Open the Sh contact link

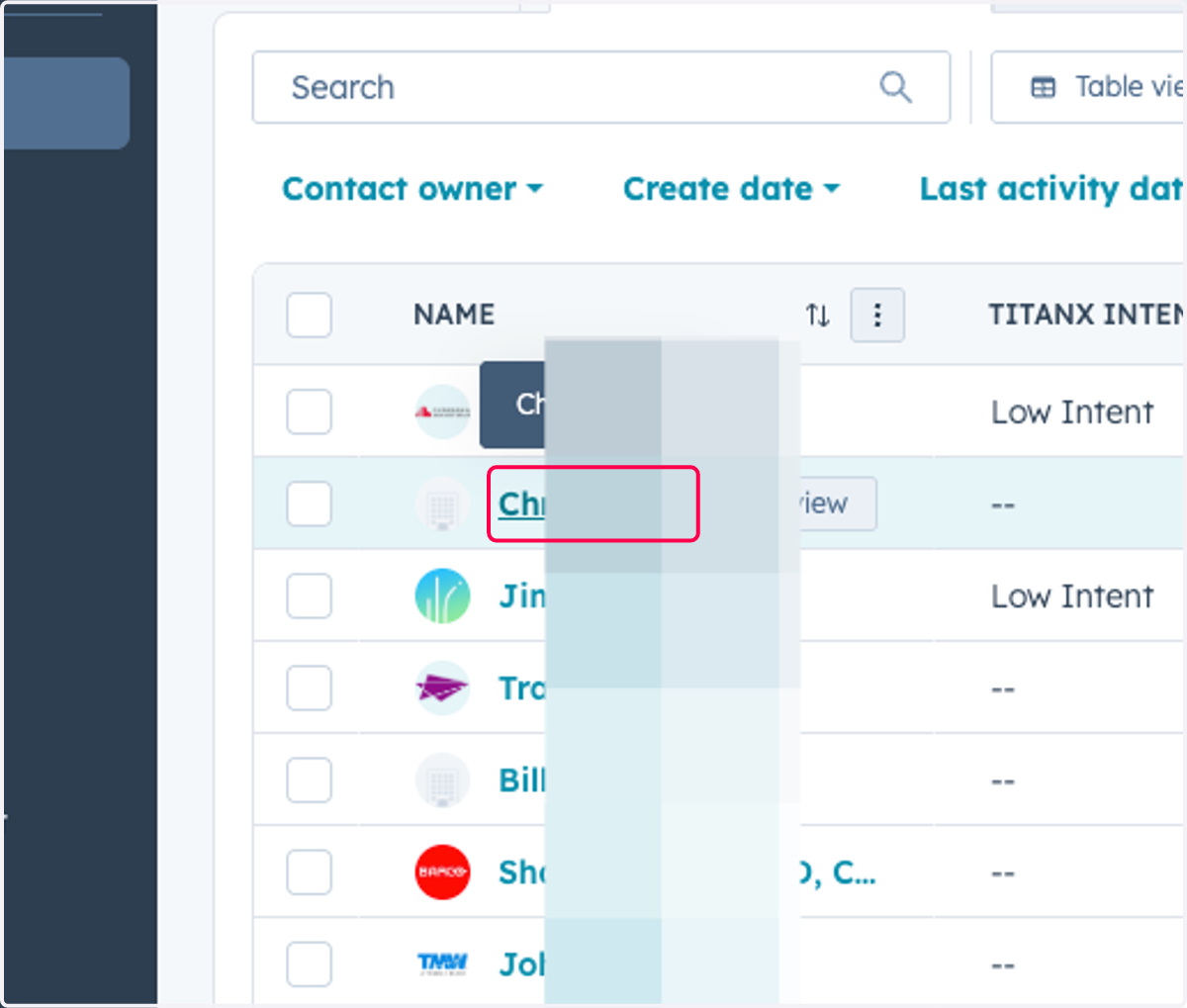click(522, 872)
